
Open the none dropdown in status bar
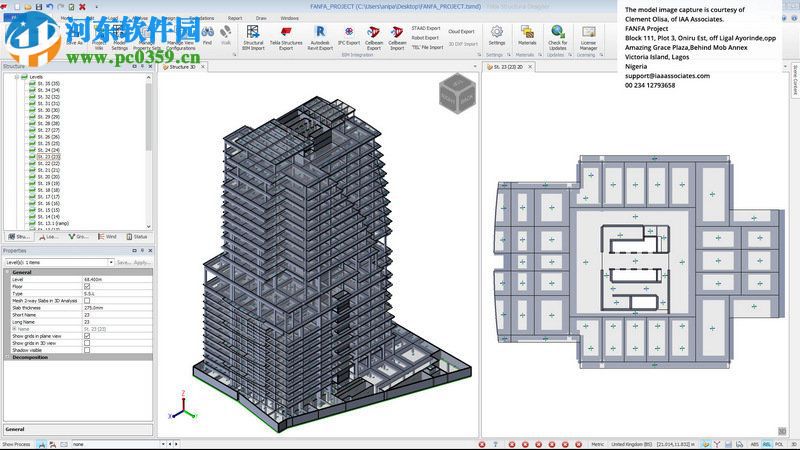pos(163,444)
